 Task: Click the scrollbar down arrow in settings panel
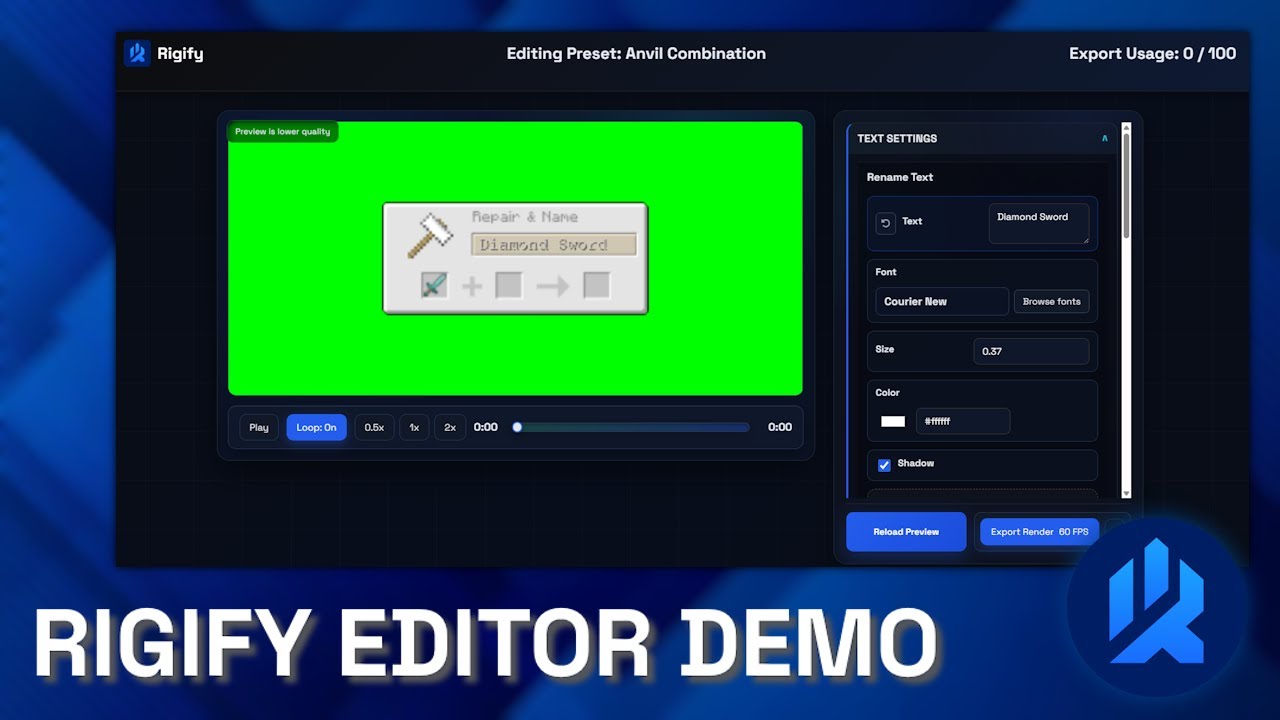coord(1126,493)
